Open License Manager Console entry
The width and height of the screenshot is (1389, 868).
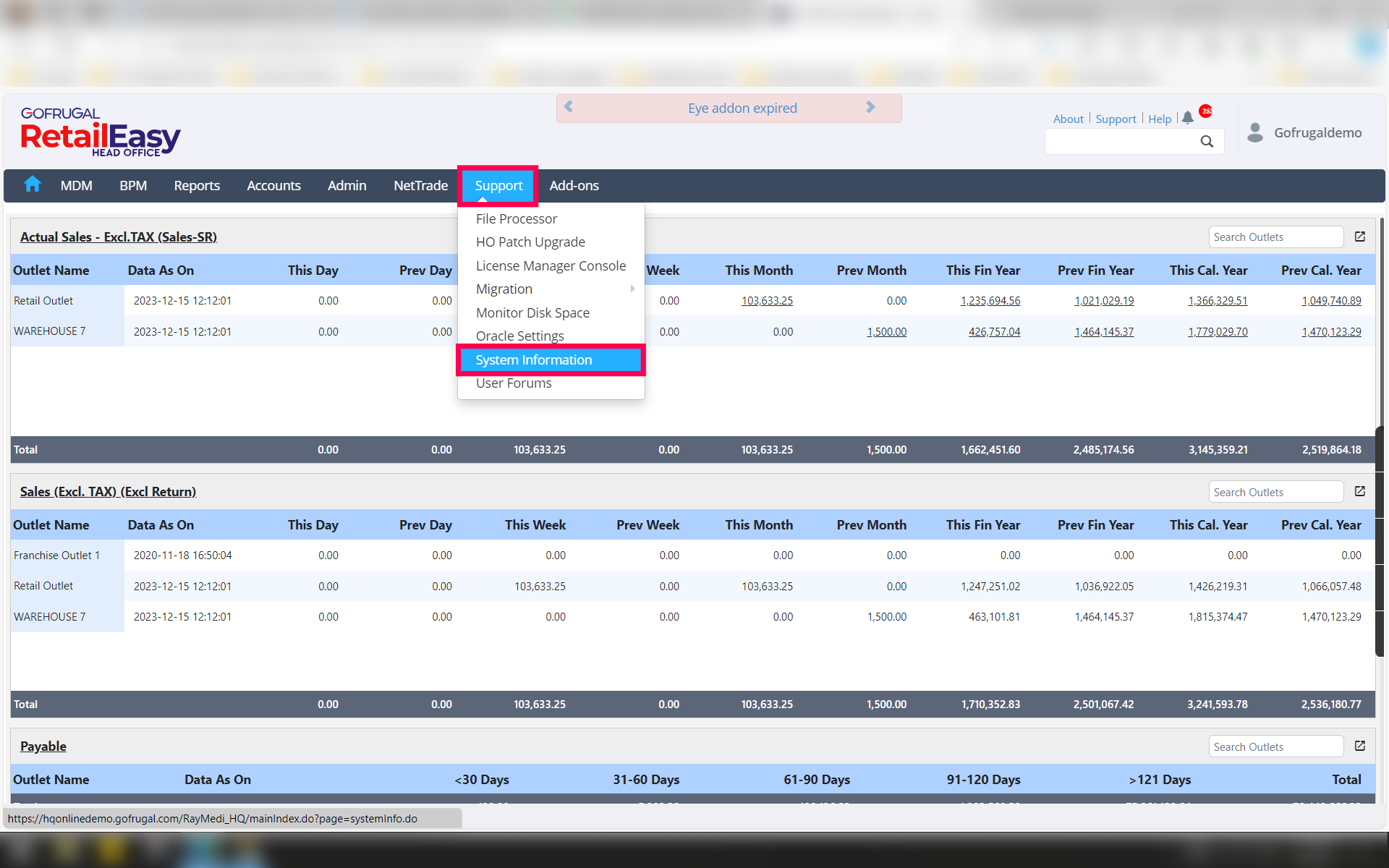551,266
